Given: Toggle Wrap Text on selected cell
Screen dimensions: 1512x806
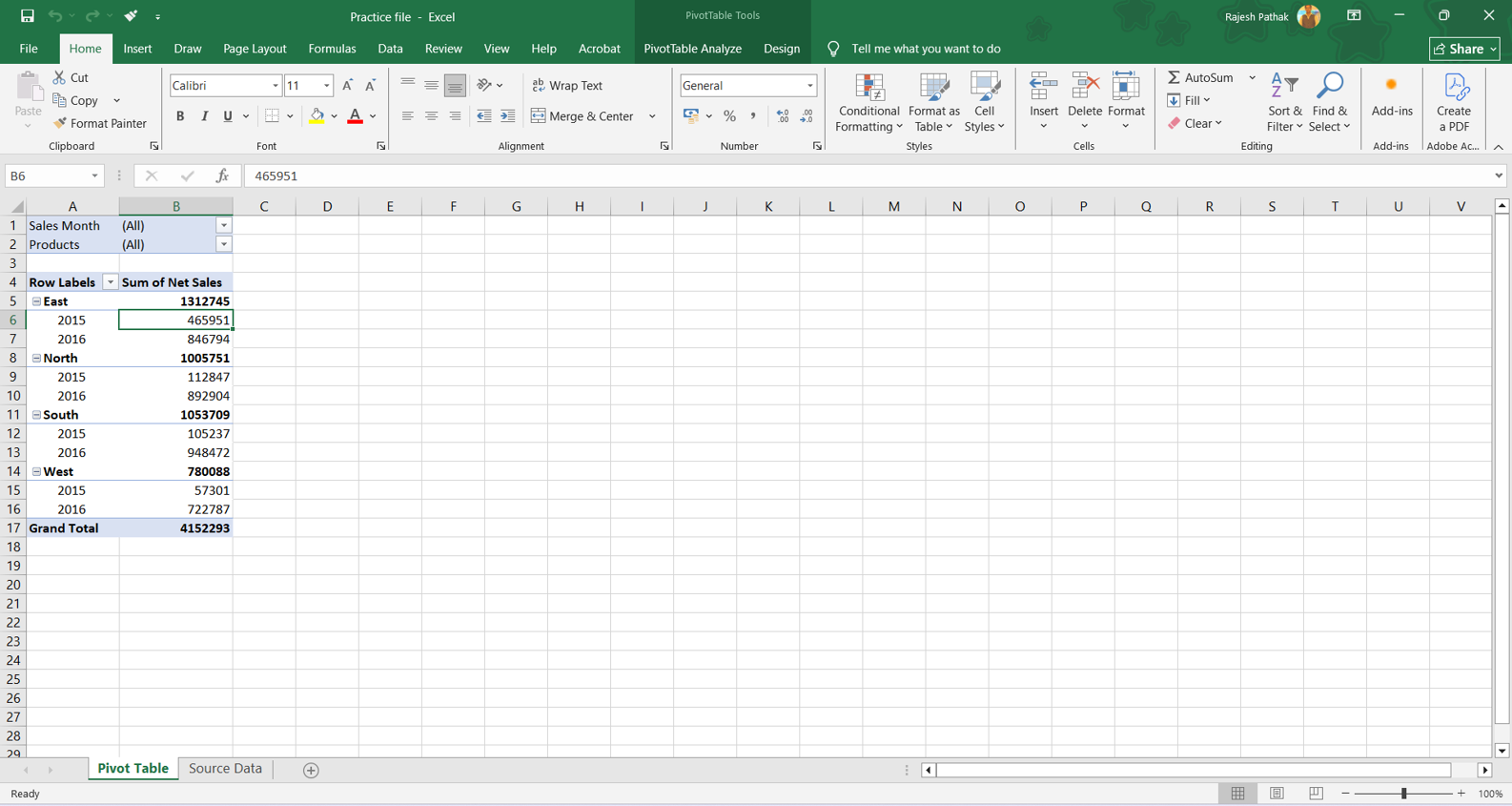Looking at the screenshot, I should (x=567, y=86).
